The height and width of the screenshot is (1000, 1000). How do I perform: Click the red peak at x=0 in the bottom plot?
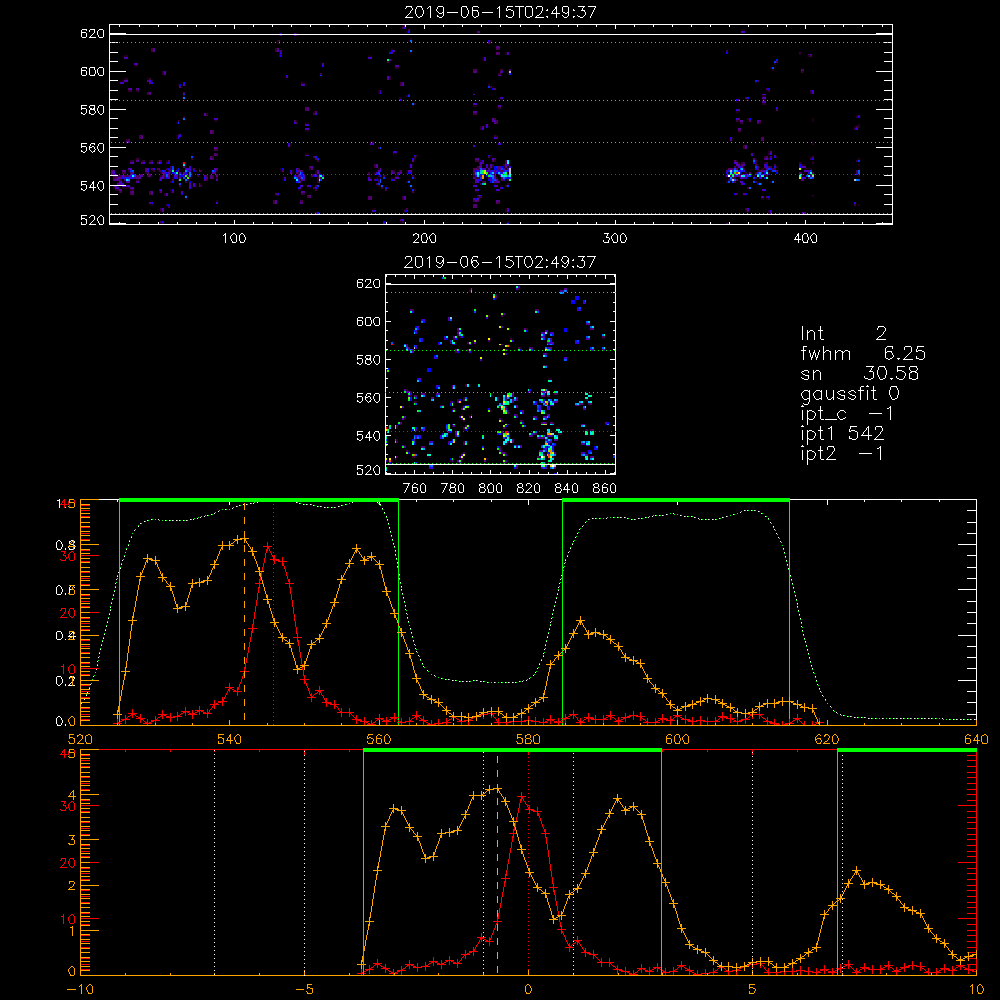[522, 797]
